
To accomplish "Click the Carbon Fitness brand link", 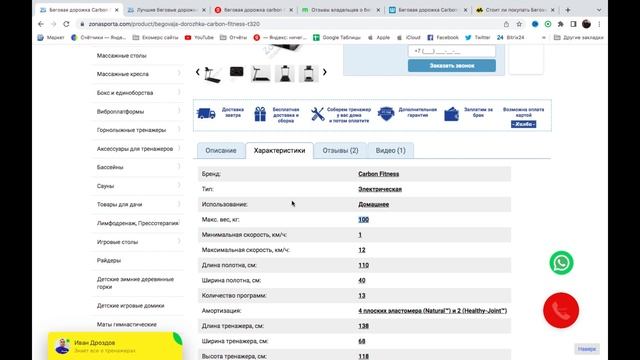I will [378, 174].
